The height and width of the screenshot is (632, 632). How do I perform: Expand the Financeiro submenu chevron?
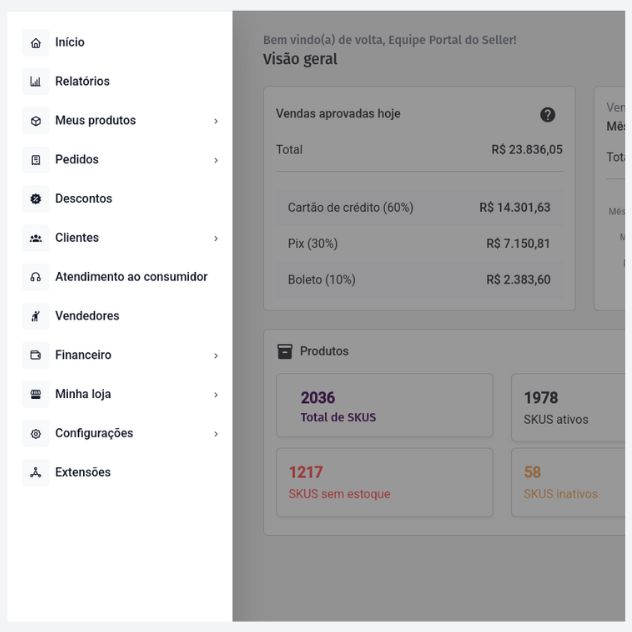coord(216,355)
